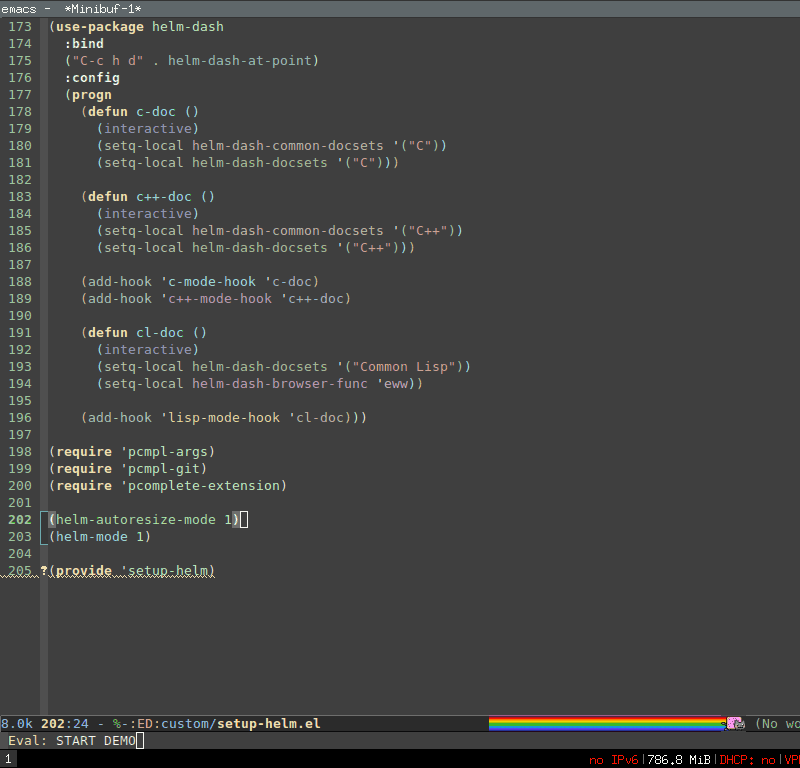
Task: Click the '(No wo' minor mode text
Action: click(x=777, y=724)
